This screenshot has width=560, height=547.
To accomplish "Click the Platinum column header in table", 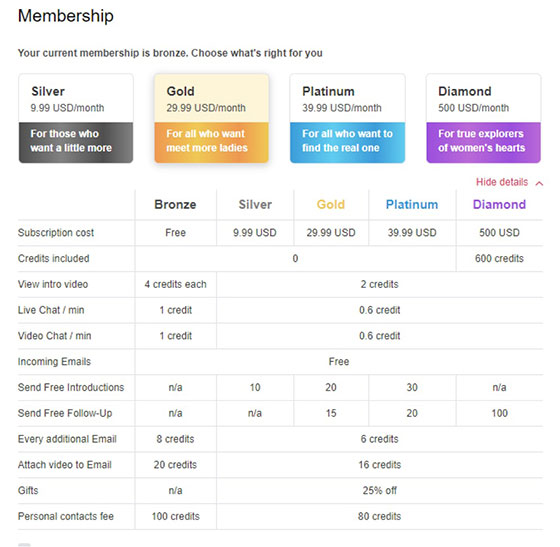I will tap(412, 205).
